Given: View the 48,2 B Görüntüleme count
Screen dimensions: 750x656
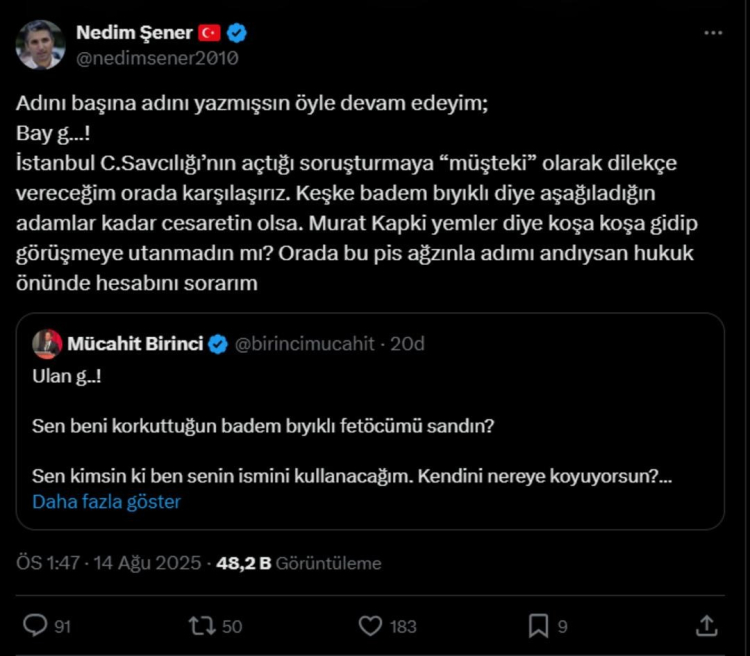Looking at the screenshot, I should tap(299, 563).
